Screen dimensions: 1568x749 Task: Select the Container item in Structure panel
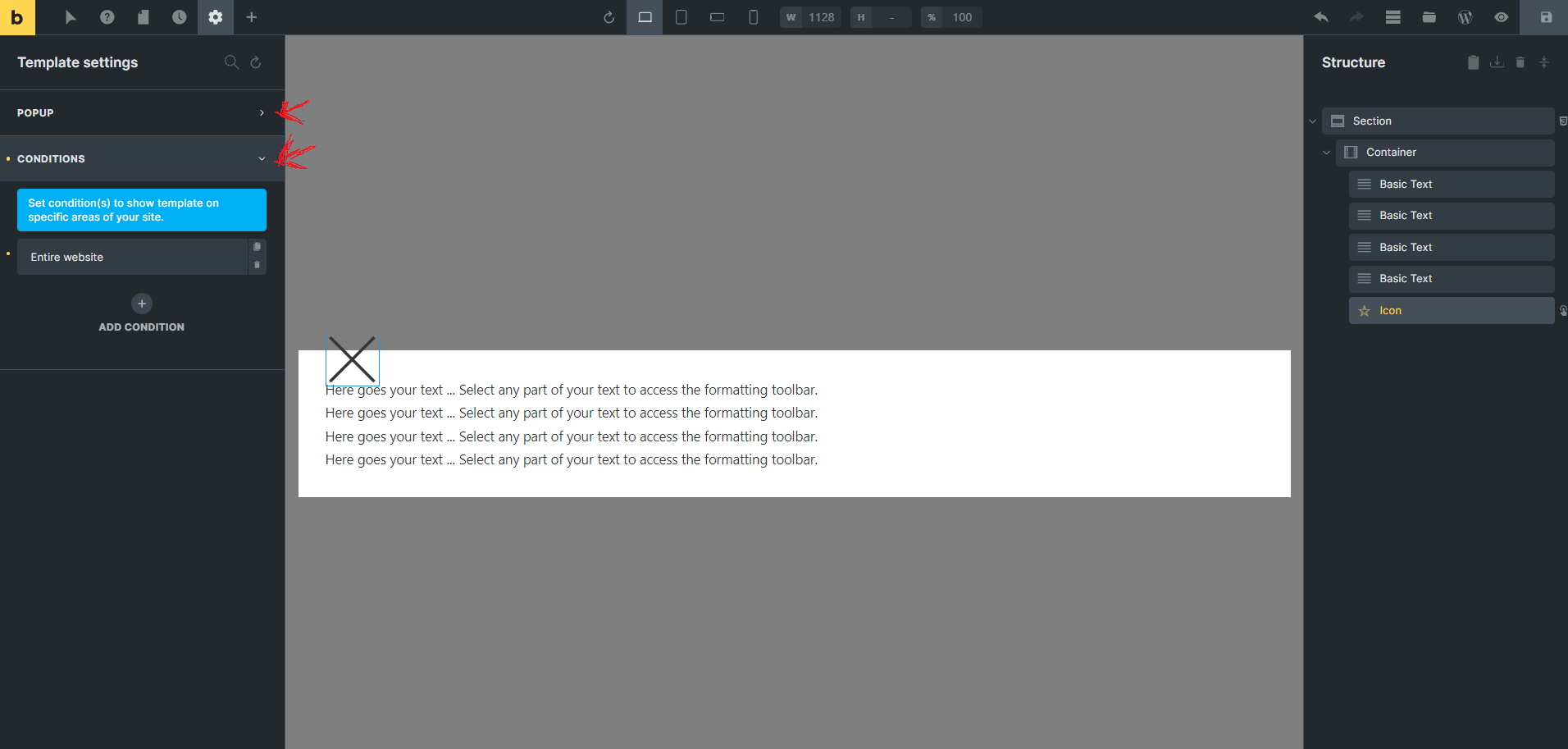pos(1443,153)
